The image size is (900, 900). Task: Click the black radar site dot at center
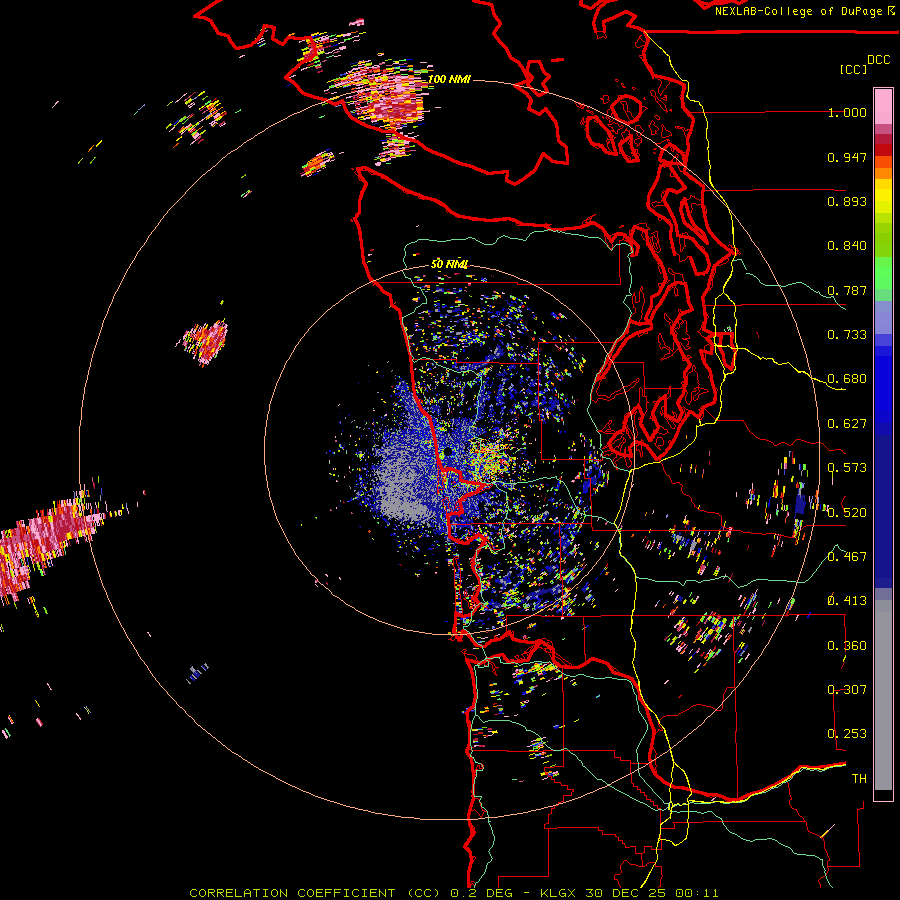448,453
